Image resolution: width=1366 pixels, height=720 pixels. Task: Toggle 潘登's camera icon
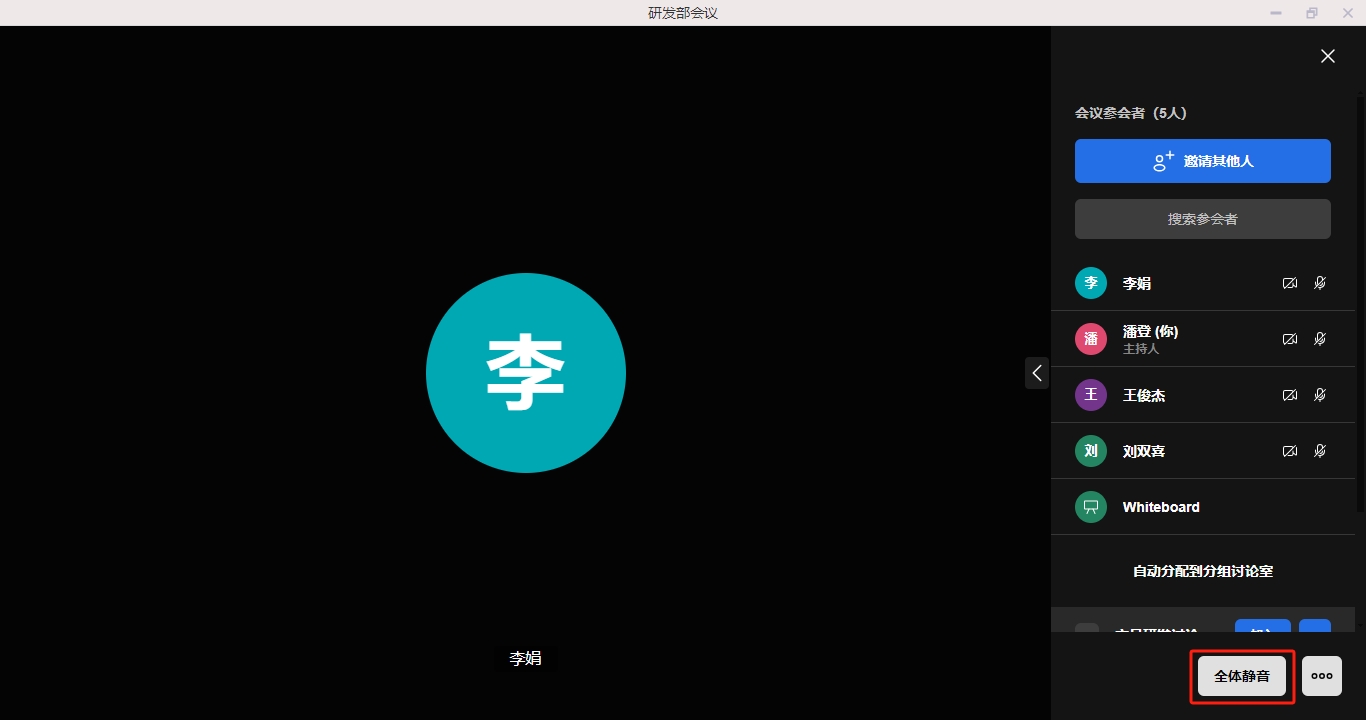coord(1290,339)
